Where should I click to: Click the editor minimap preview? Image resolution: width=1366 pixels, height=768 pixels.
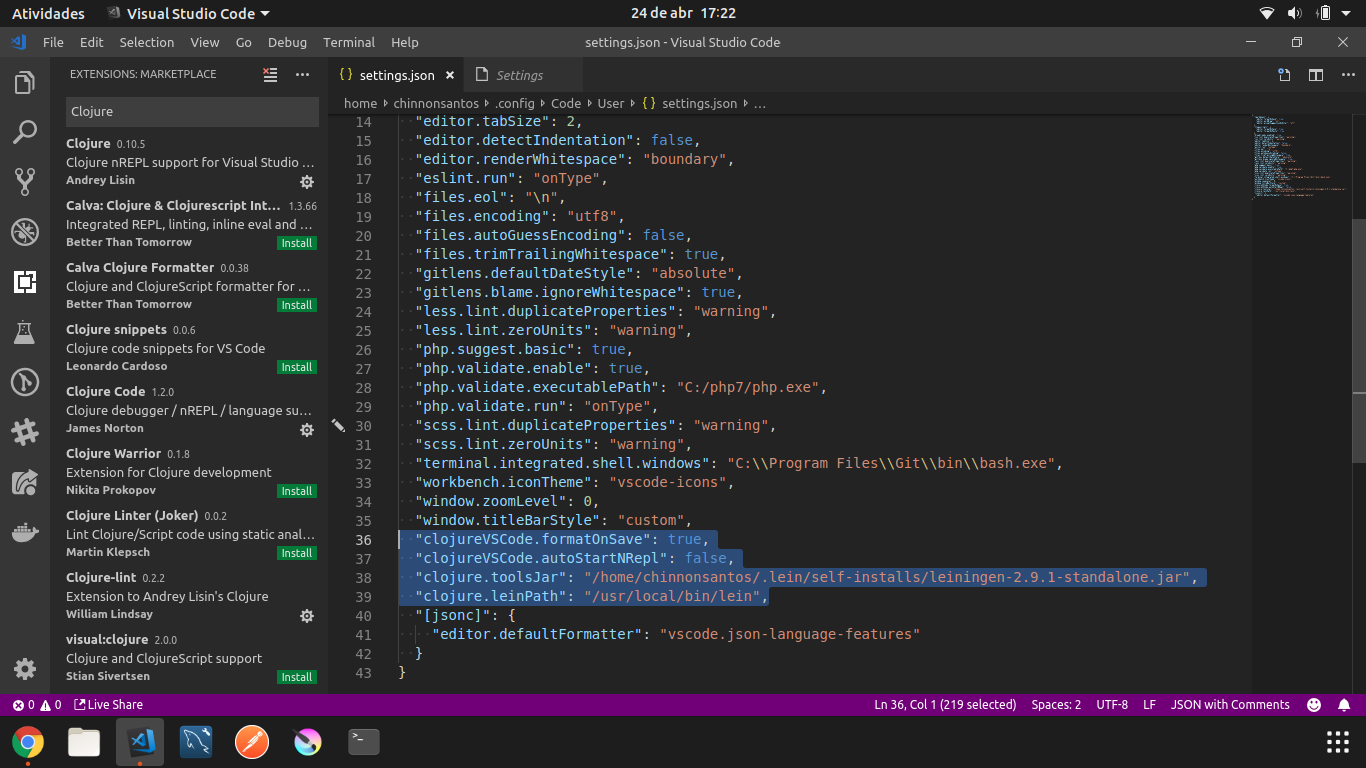click(x=1300, y=158)
